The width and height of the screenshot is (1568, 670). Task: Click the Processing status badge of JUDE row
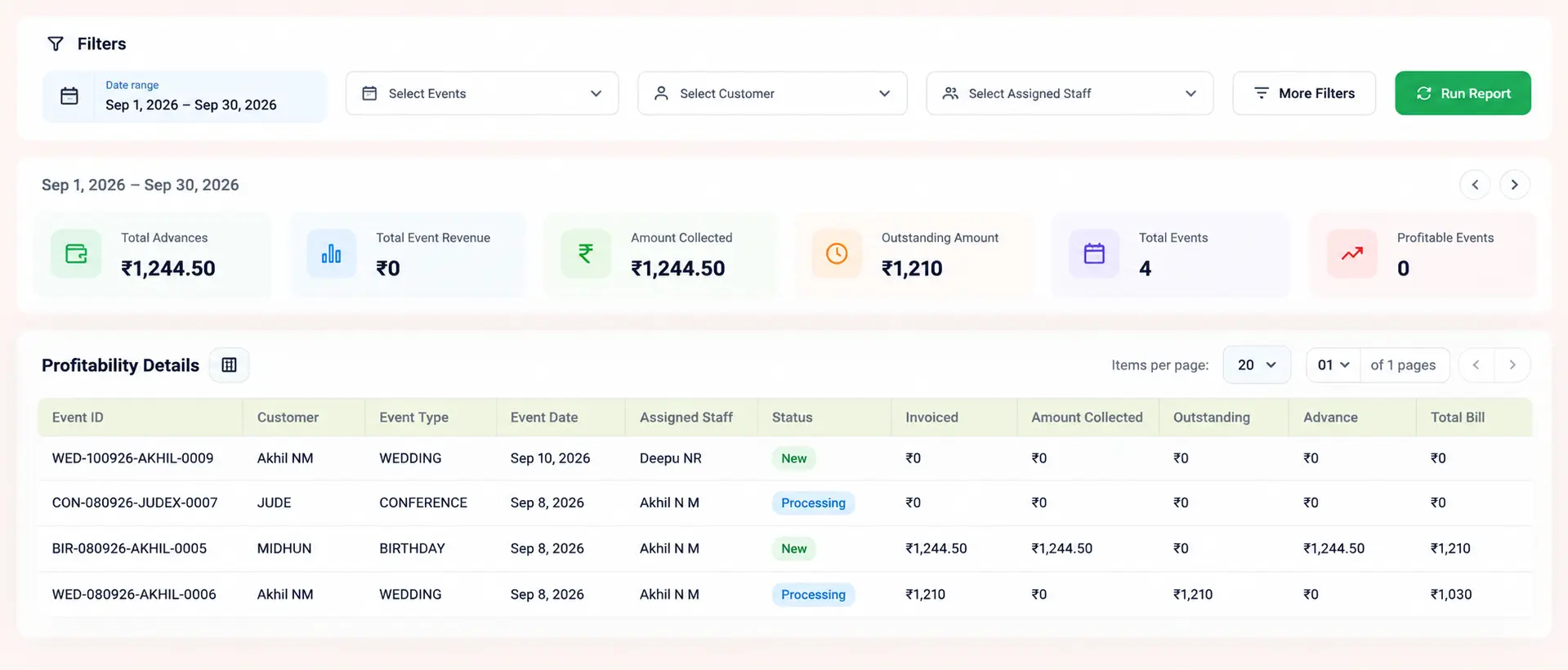(x=813, y=502)
